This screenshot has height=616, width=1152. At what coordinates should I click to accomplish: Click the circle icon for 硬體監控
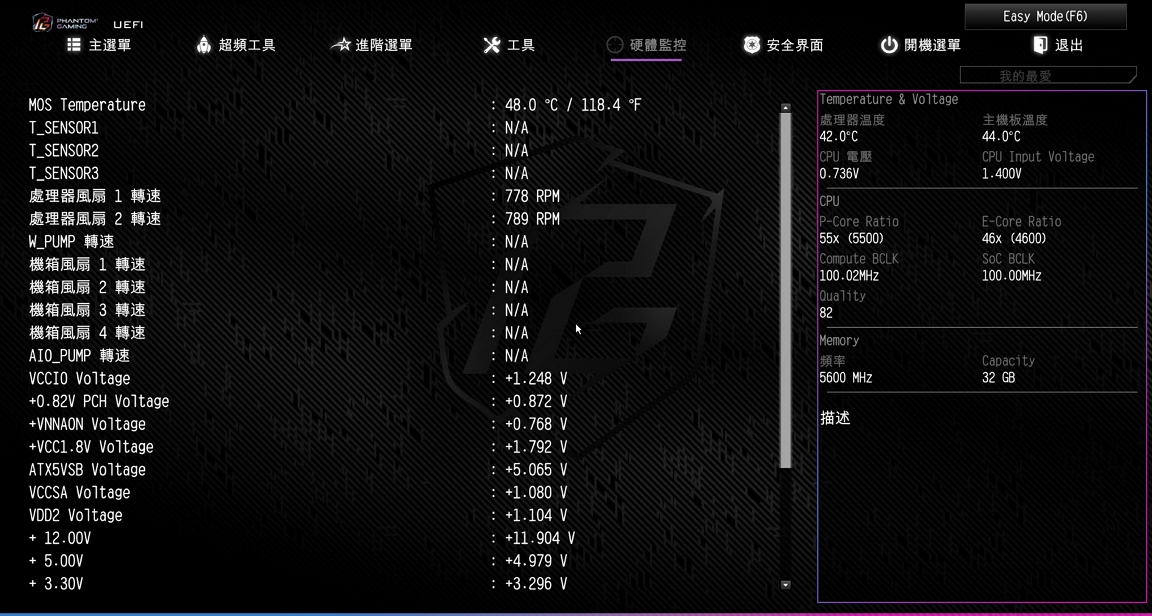615,45
